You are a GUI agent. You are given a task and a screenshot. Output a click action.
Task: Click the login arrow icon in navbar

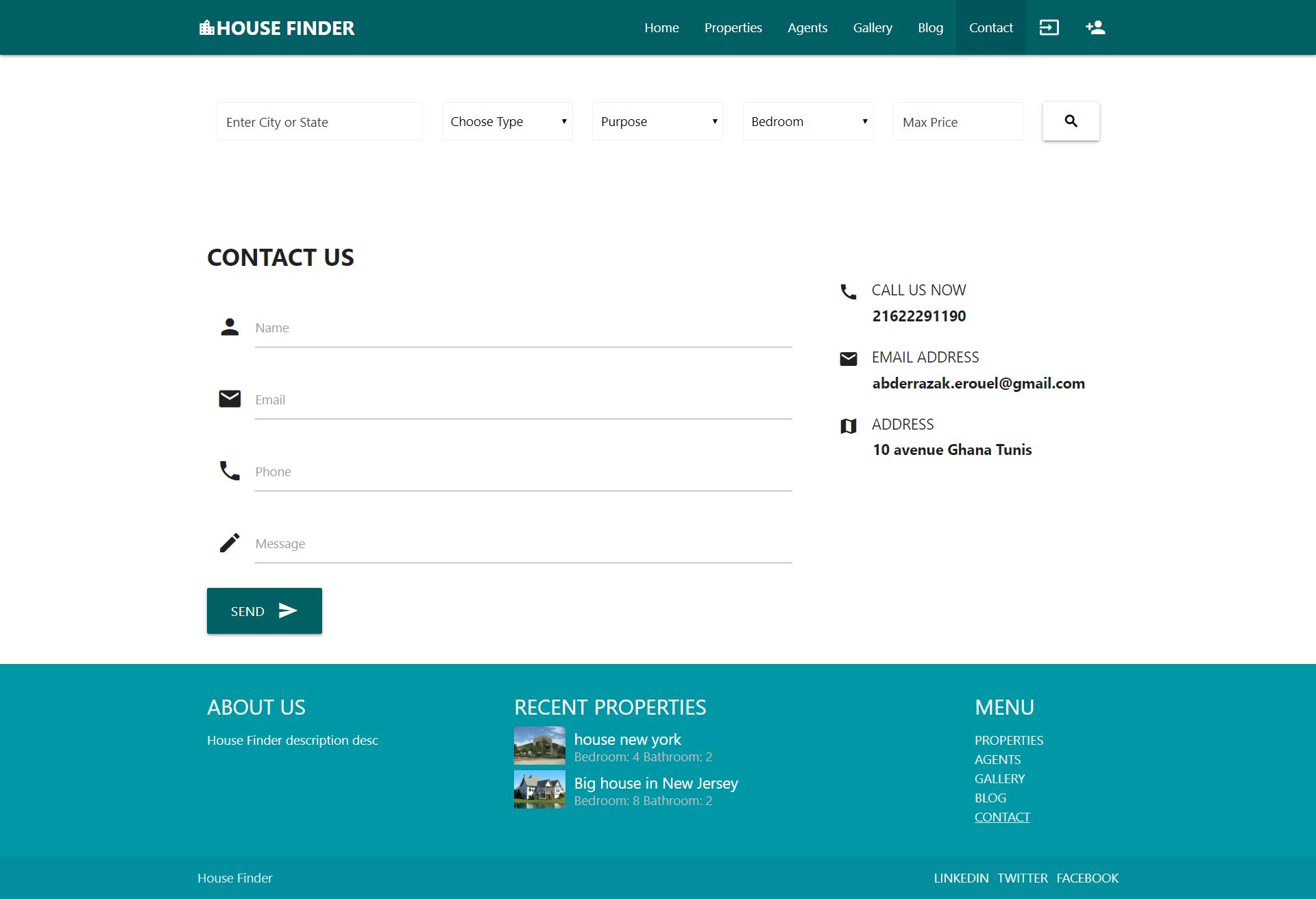click(x=1049, y=27)
